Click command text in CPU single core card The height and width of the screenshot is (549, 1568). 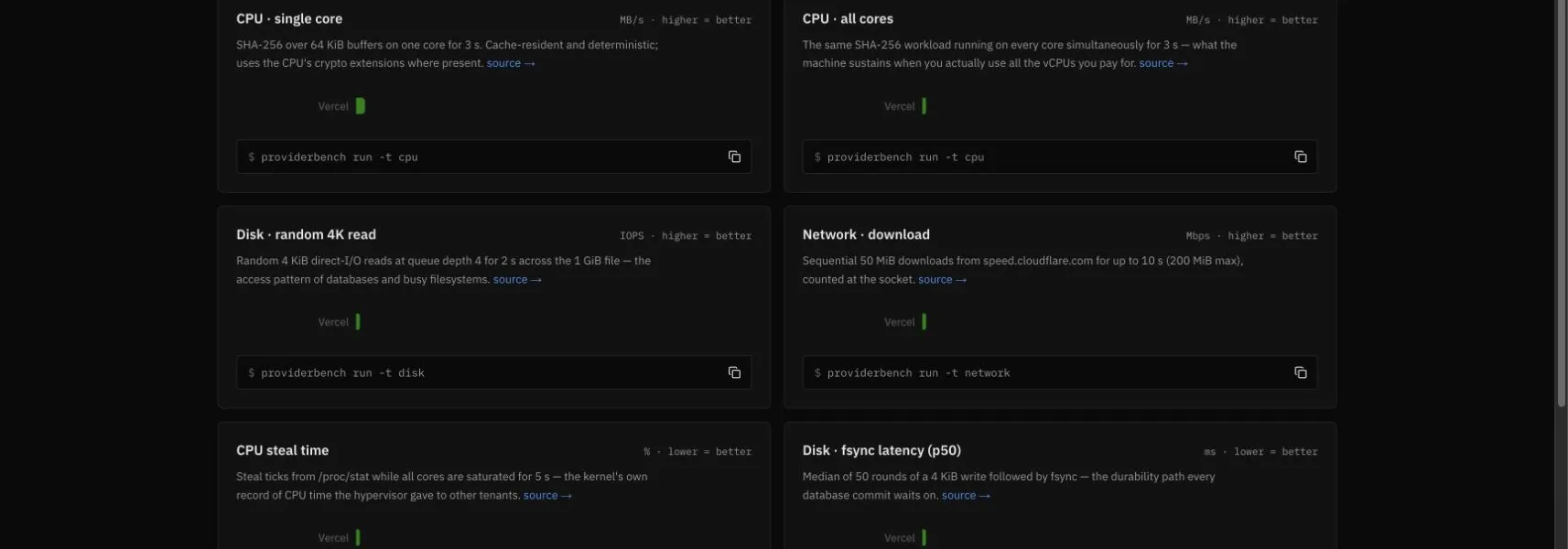pyautogui.click(x=340, y=157)
